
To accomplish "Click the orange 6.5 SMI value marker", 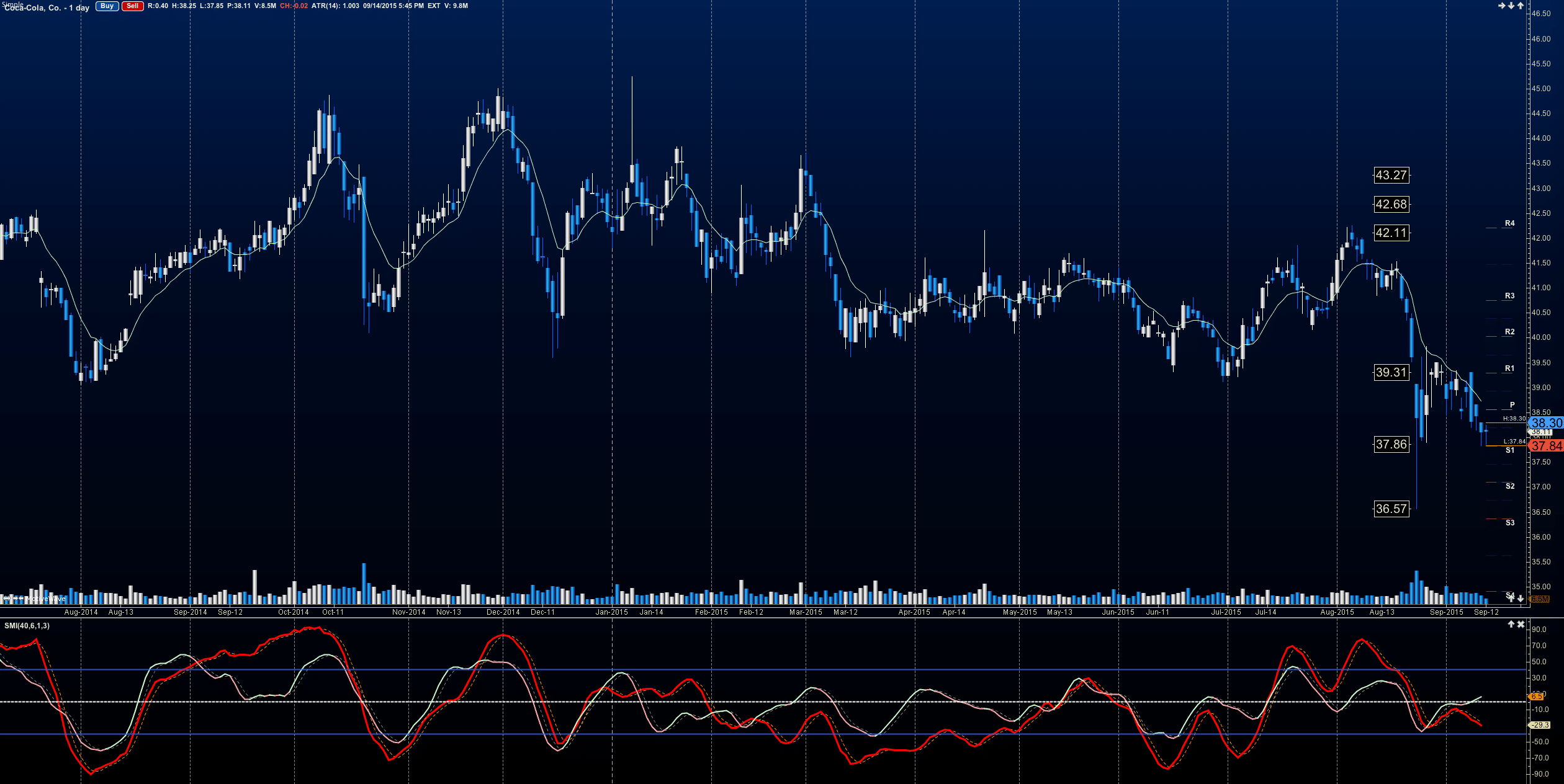I will point(1537,697).
